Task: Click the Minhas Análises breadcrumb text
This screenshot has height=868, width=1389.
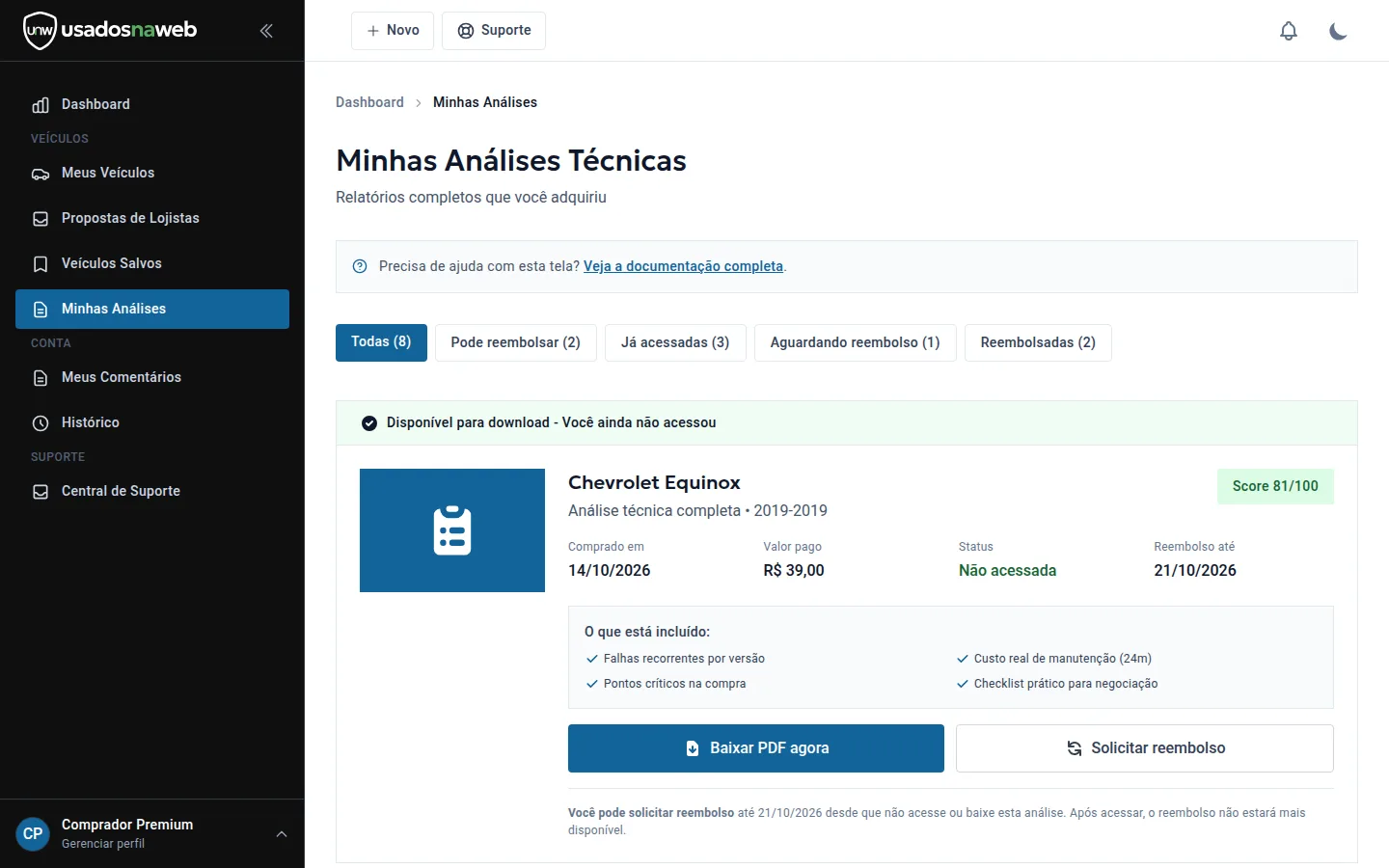Action: 485,102
